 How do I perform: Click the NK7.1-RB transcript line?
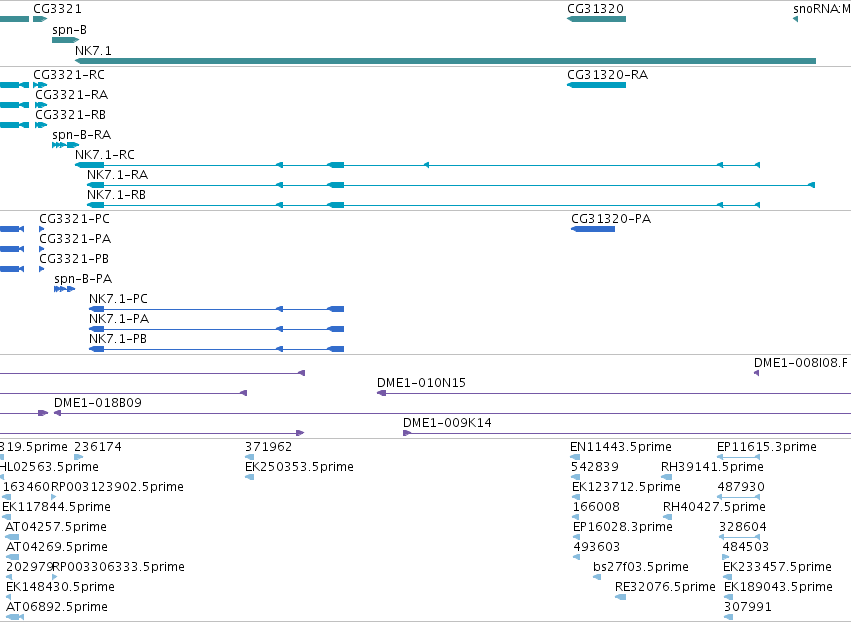click(423, 205)
